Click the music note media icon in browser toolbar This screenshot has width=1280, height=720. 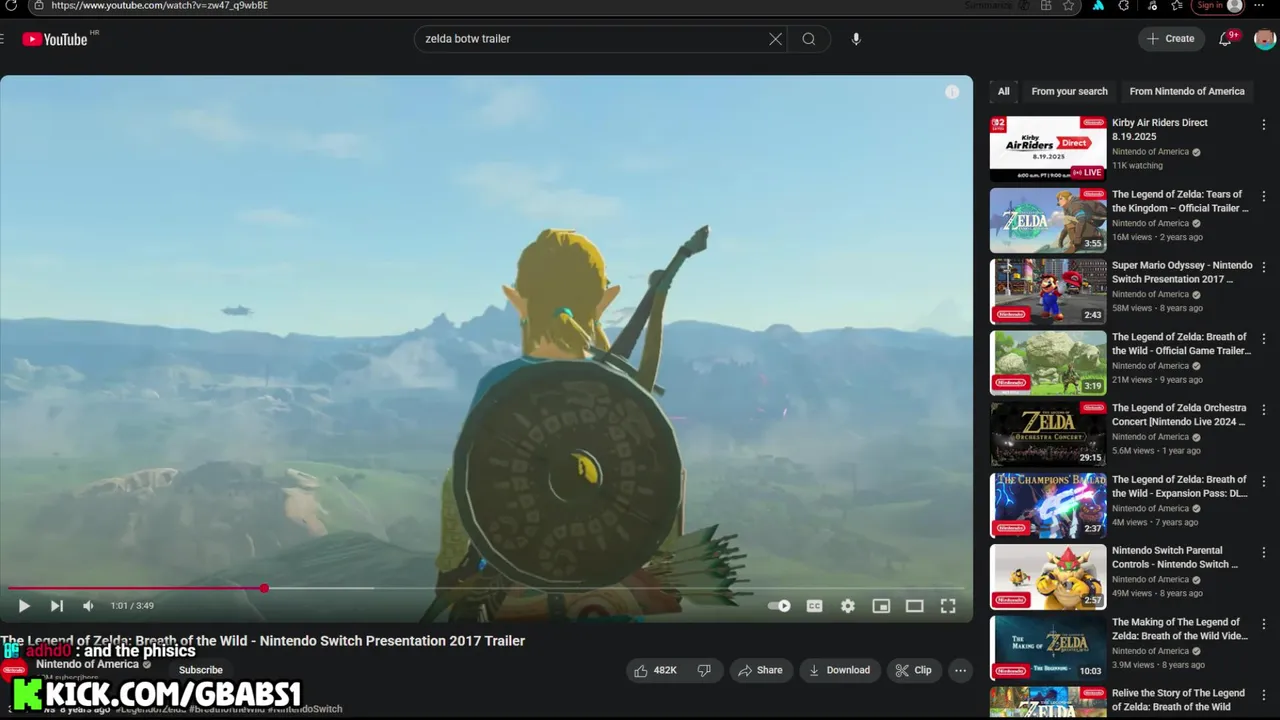(1152, 5)
